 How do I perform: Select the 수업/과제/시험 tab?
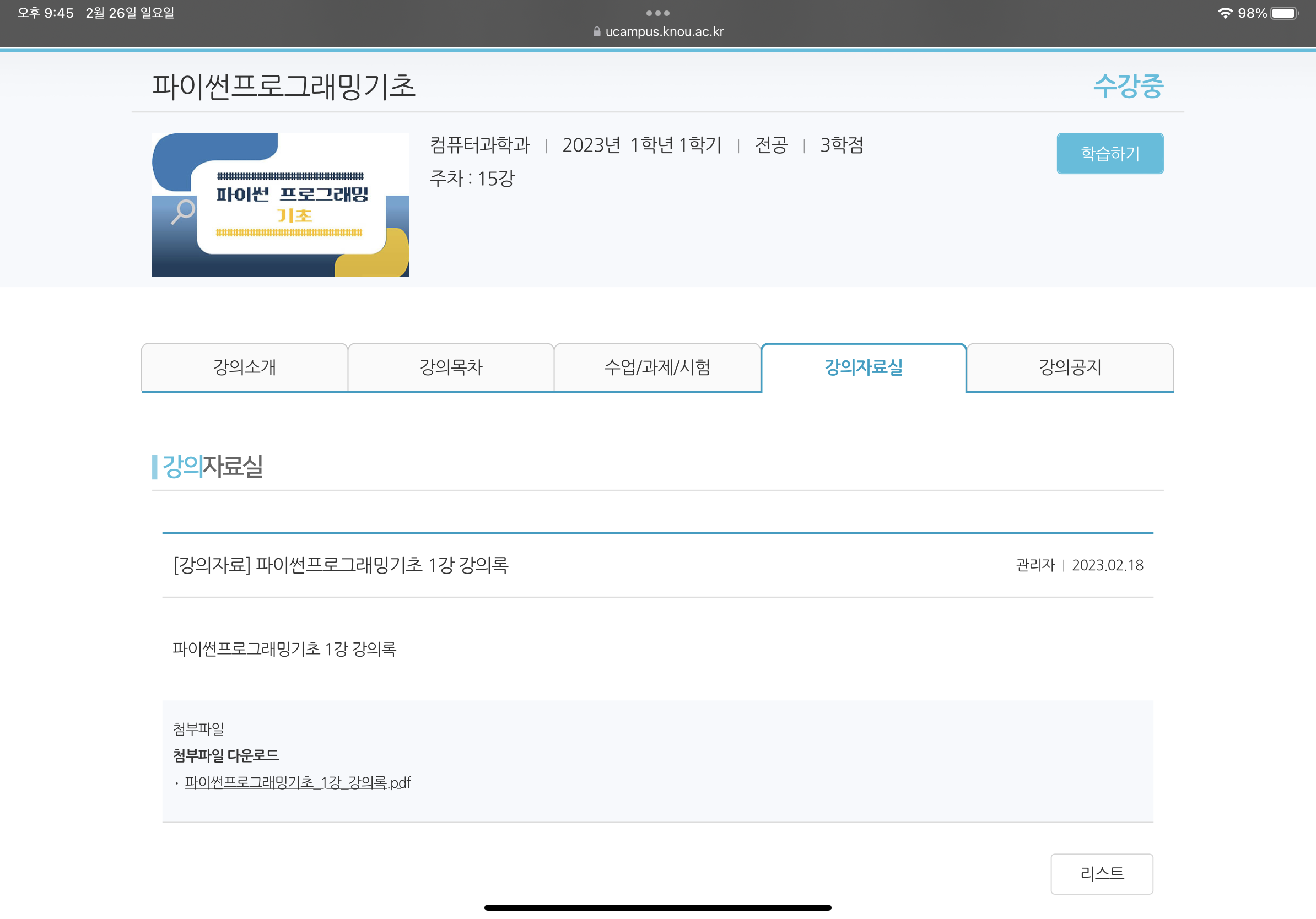pyautogui.click(x=657, y=367)
